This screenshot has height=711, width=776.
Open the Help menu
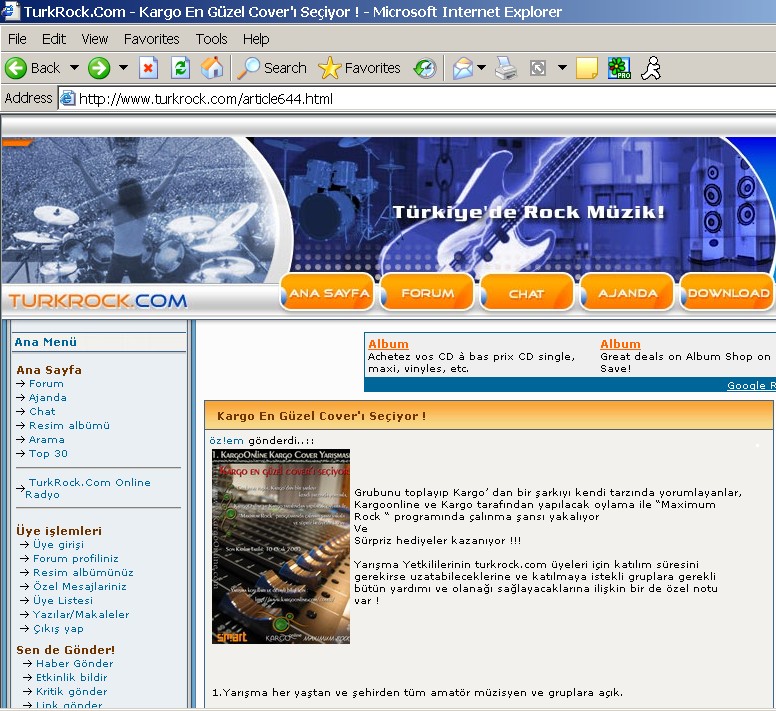[x=256, y=39]
